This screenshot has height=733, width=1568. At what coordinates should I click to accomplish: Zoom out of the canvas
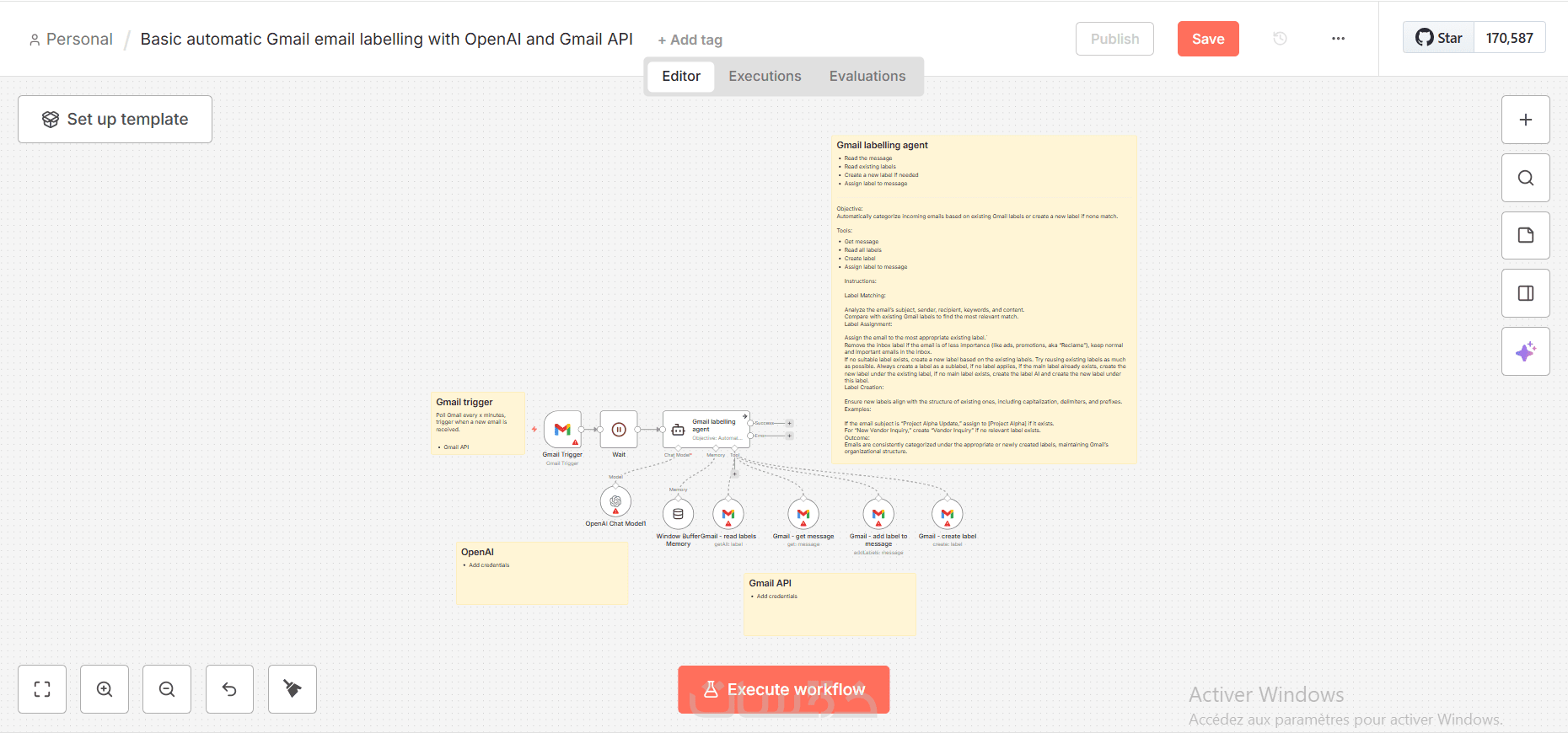(x=167, y=689)
